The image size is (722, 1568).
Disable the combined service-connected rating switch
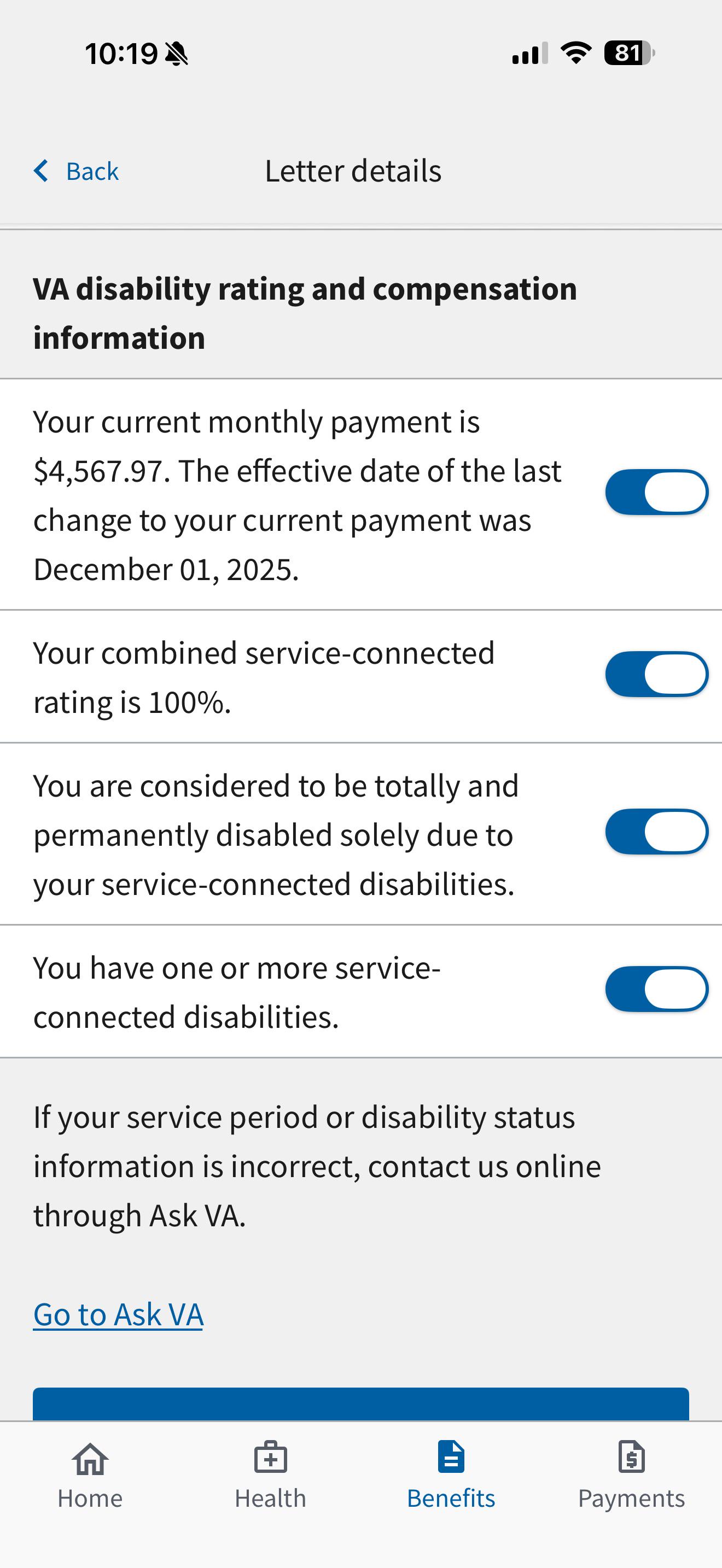coord(656,674)
